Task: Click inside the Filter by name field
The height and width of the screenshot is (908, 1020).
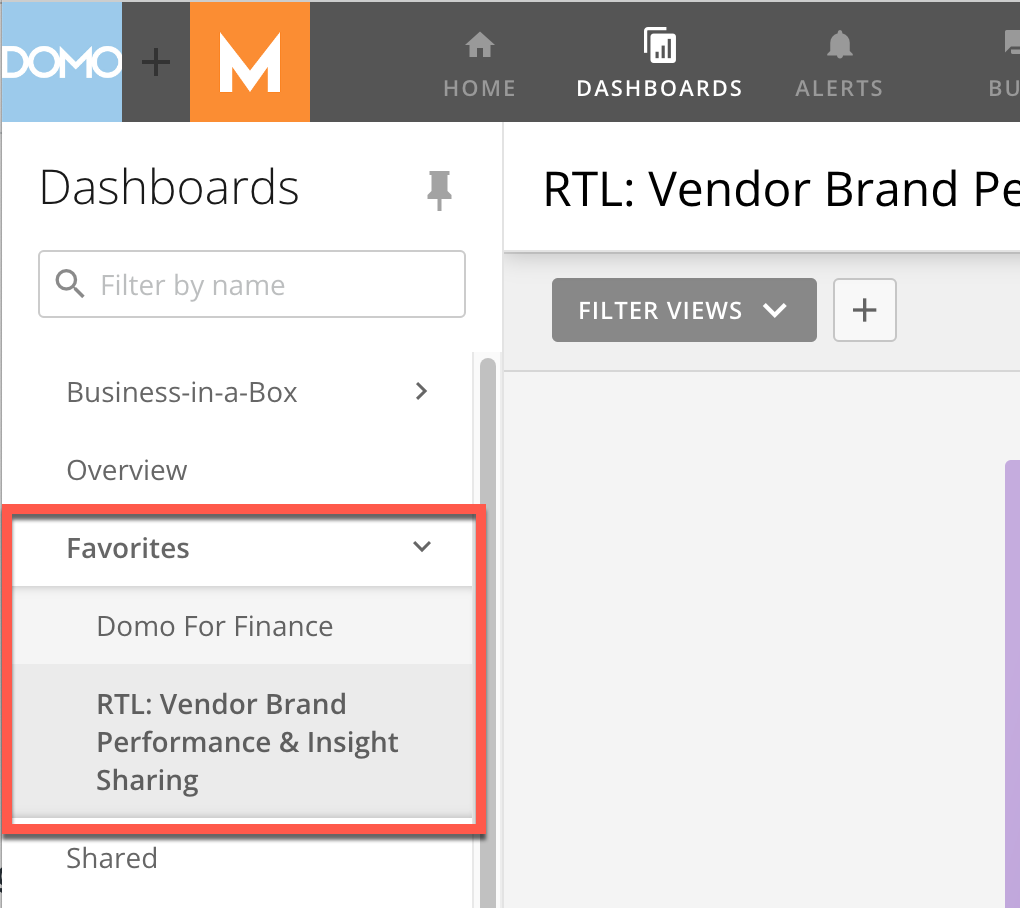Action: (x=250, y=284)
